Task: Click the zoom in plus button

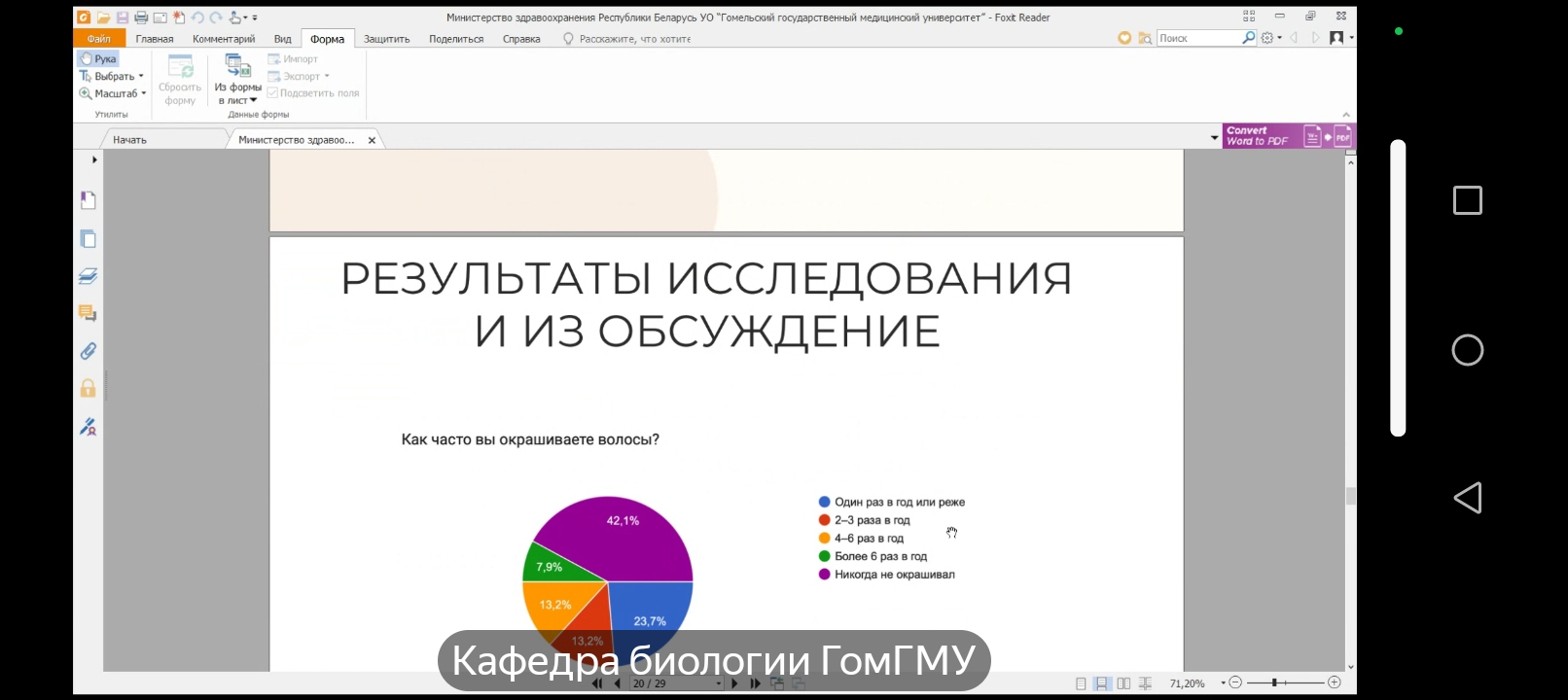Action: click(x=1335, y=682)
